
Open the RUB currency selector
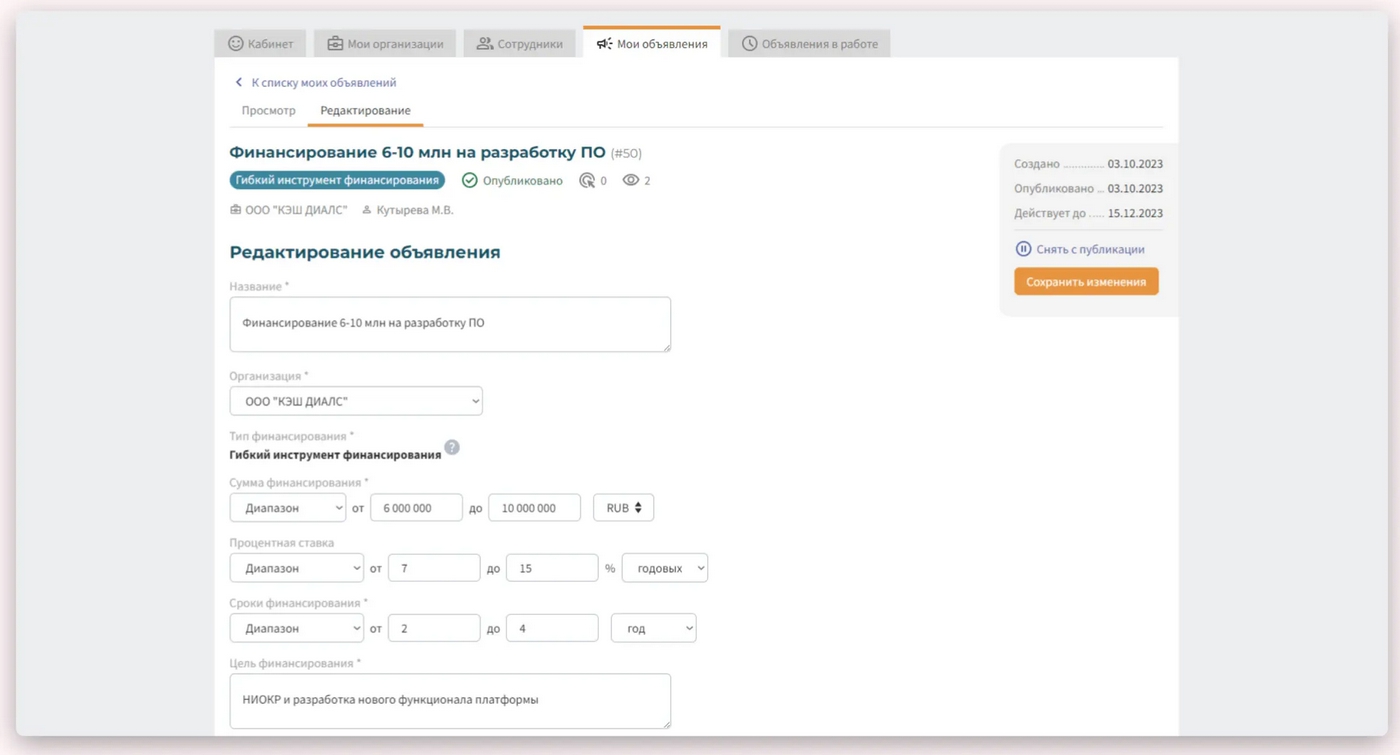(x=623, y=508)
